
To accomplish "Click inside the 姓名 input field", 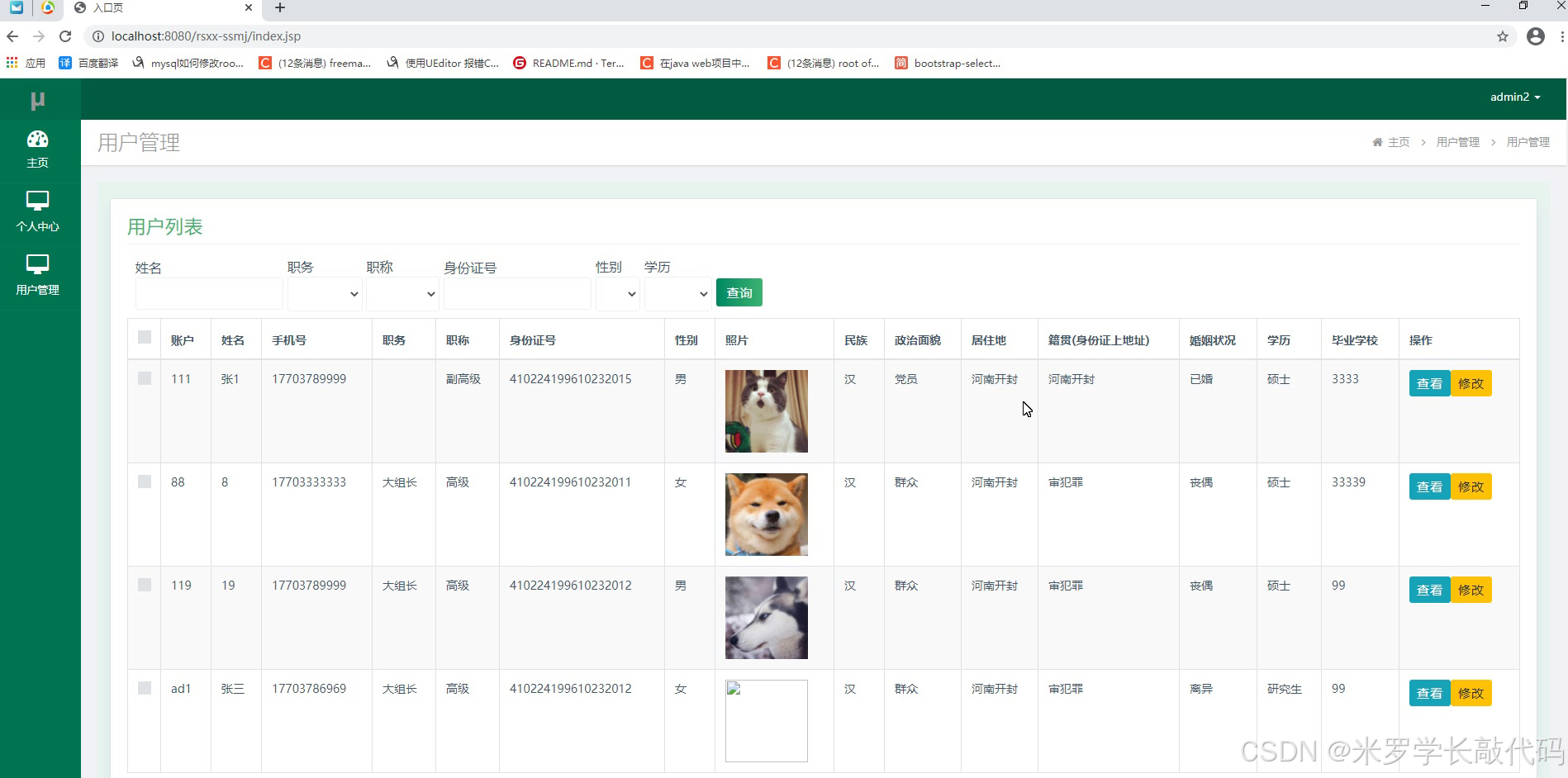I will click(208, 293).
